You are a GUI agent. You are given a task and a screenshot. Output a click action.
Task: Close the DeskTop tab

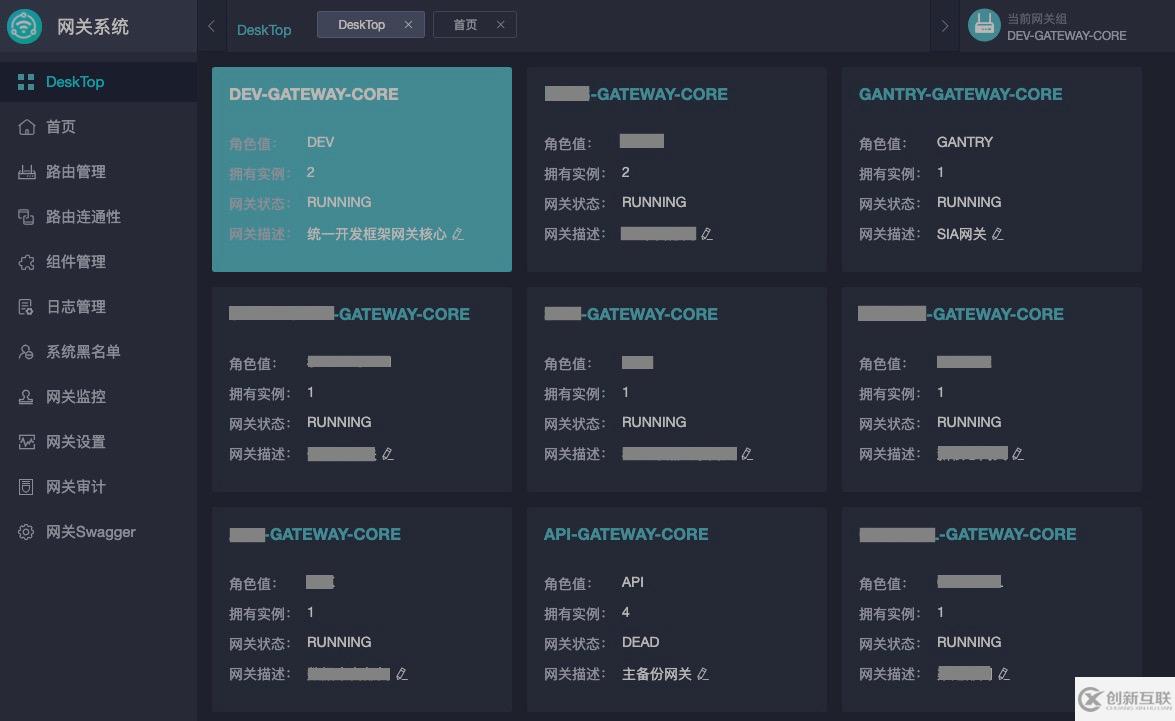[408, 25]
